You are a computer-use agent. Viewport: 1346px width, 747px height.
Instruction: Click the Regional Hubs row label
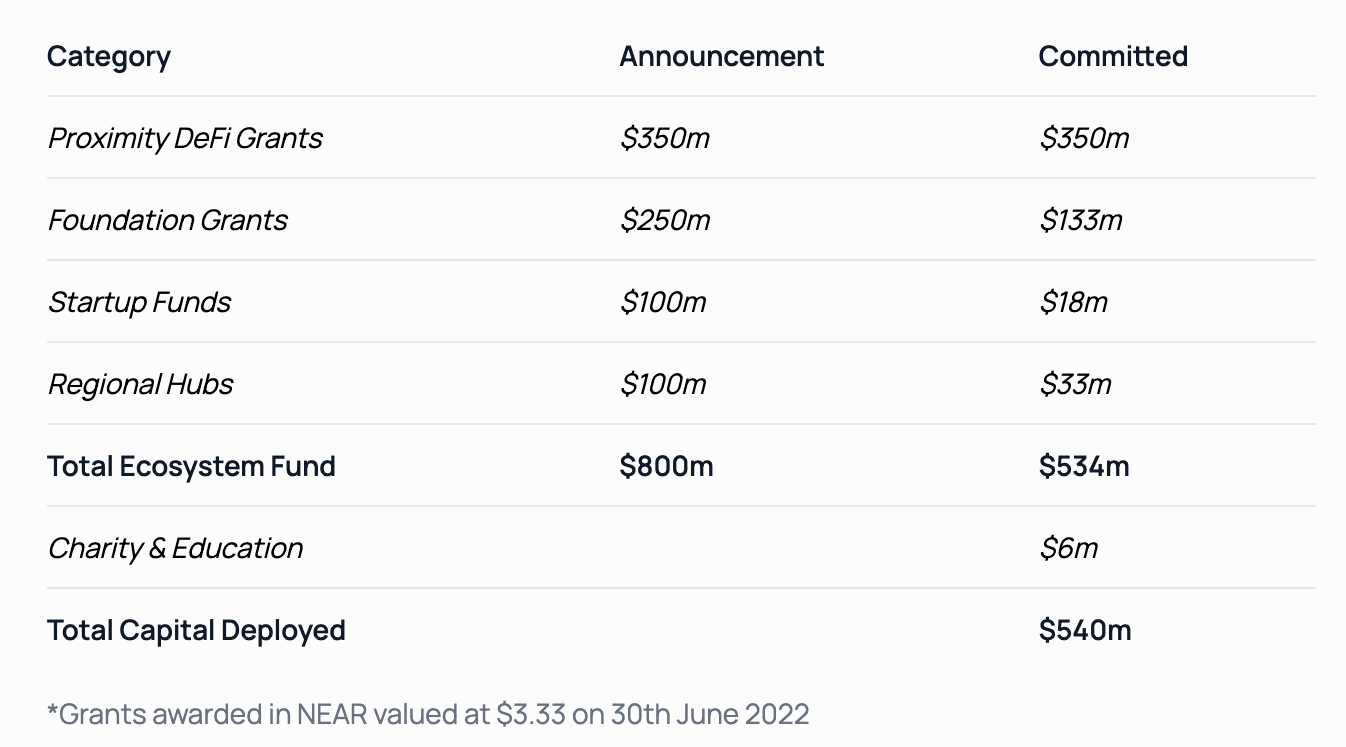tap(140, 384)
